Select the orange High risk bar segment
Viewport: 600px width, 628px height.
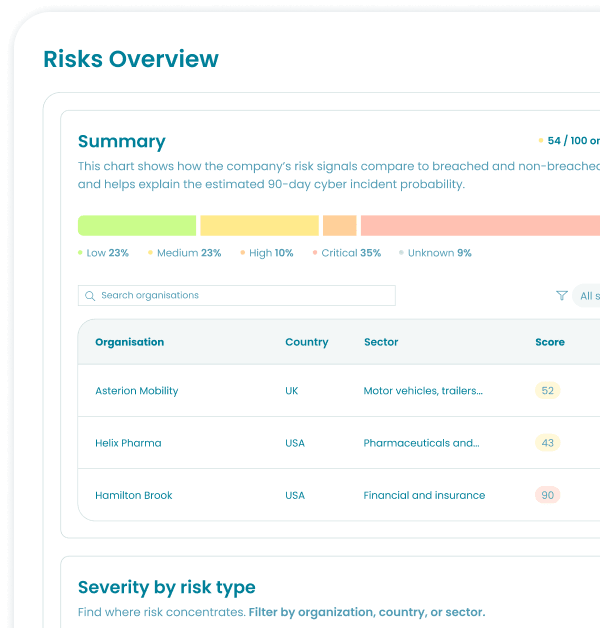coord(340,225)
